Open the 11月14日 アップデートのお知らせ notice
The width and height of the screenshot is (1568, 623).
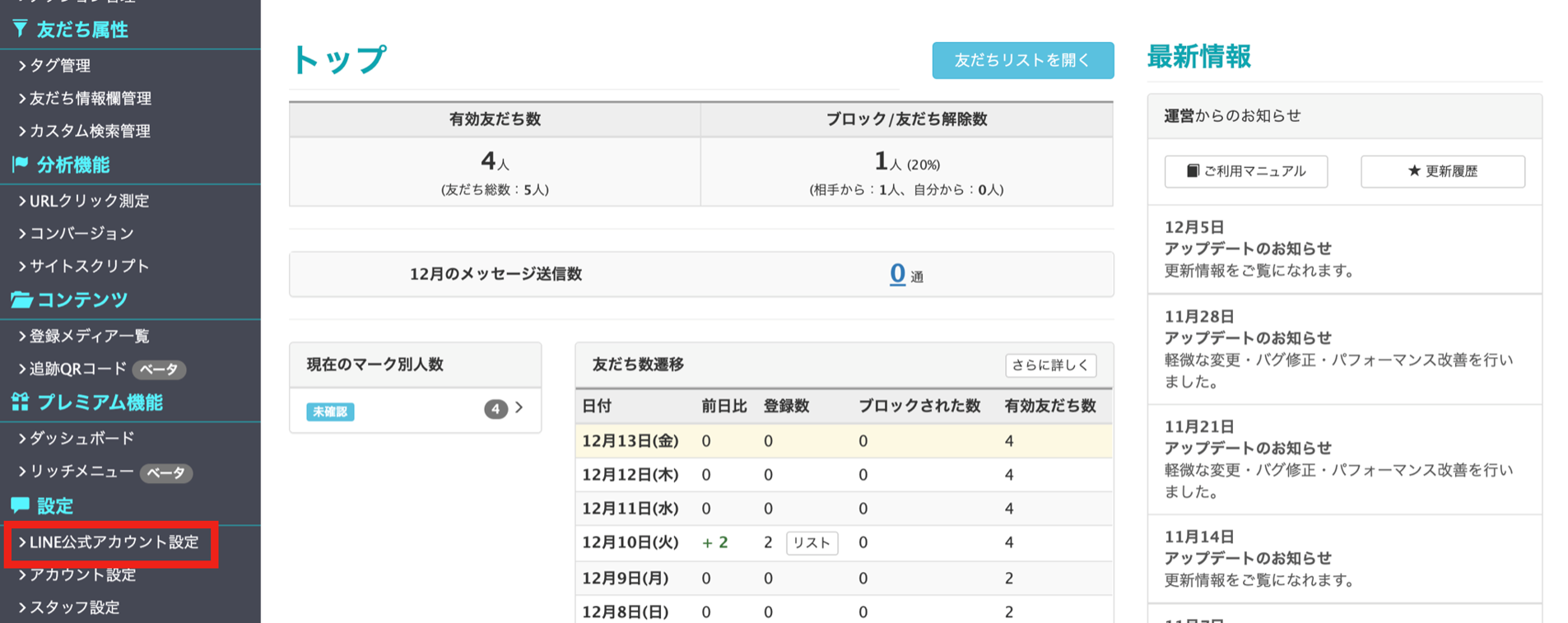point(1344,559)
